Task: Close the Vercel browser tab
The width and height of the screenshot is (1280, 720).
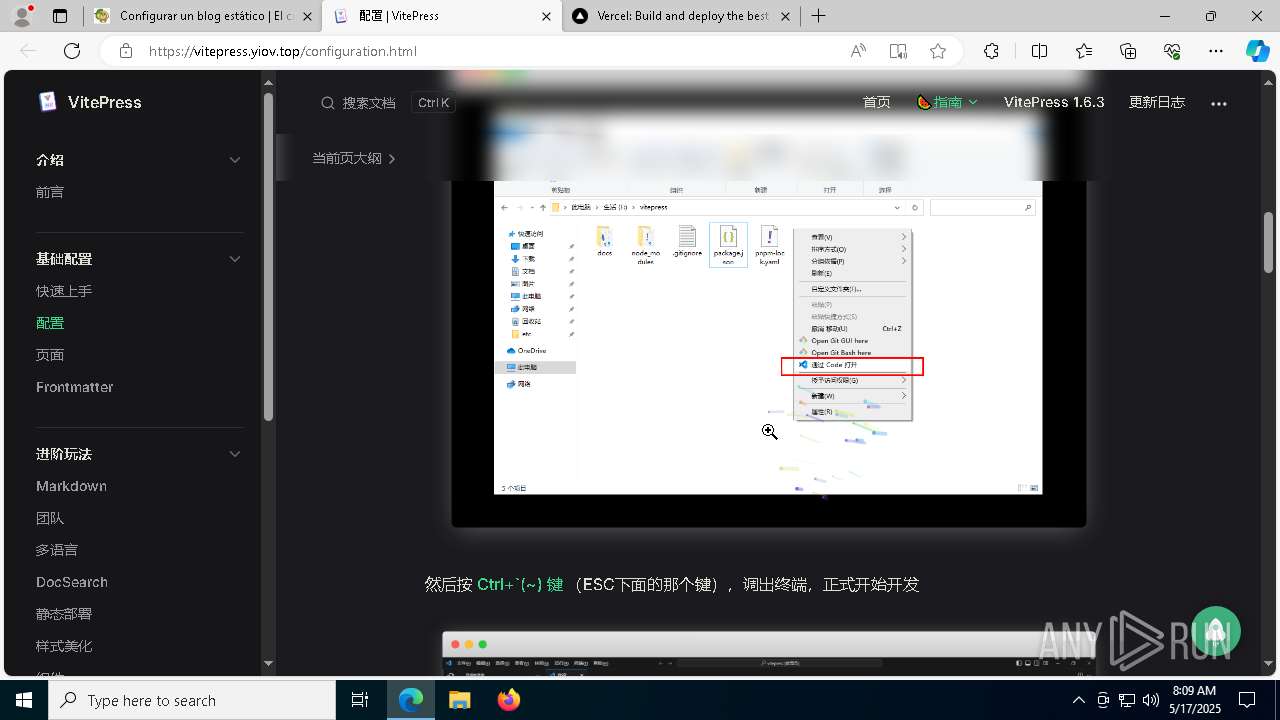Action: coord(785,16)
